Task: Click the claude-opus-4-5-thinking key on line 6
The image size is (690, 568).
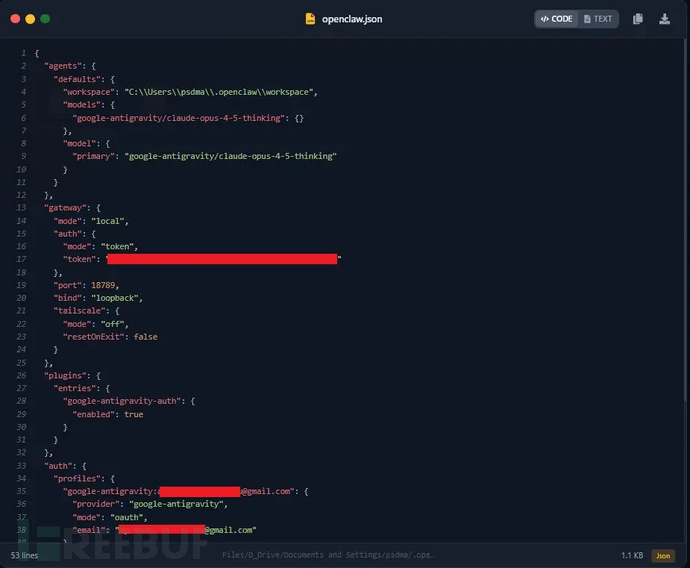Action: [x=179, y=118]
